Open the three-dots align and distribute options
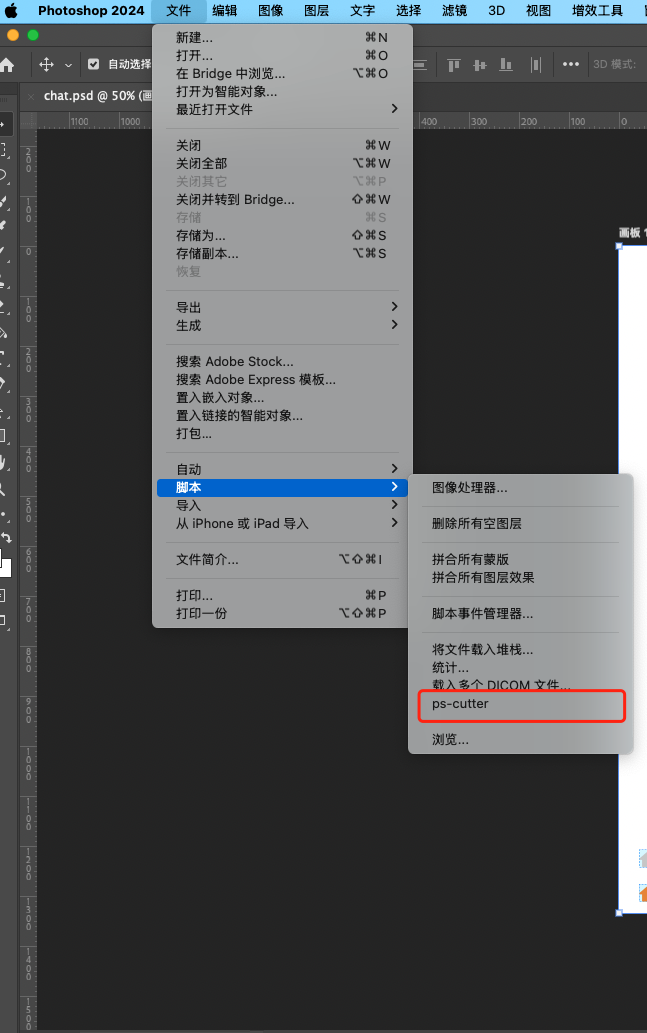The height and width of the screenshot is (1033, 647). (571, 65)
